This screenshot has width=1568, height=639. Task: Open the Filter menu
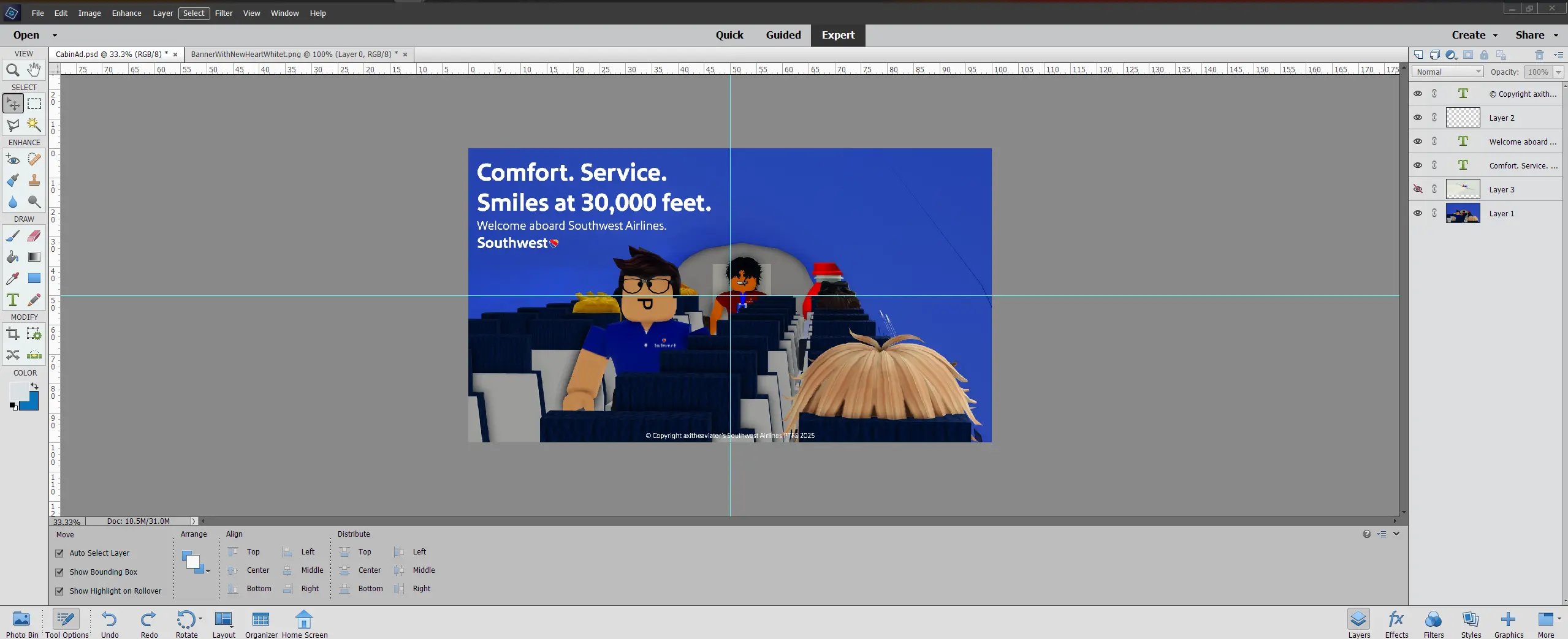pyautogui.click(x=224, y=13)
